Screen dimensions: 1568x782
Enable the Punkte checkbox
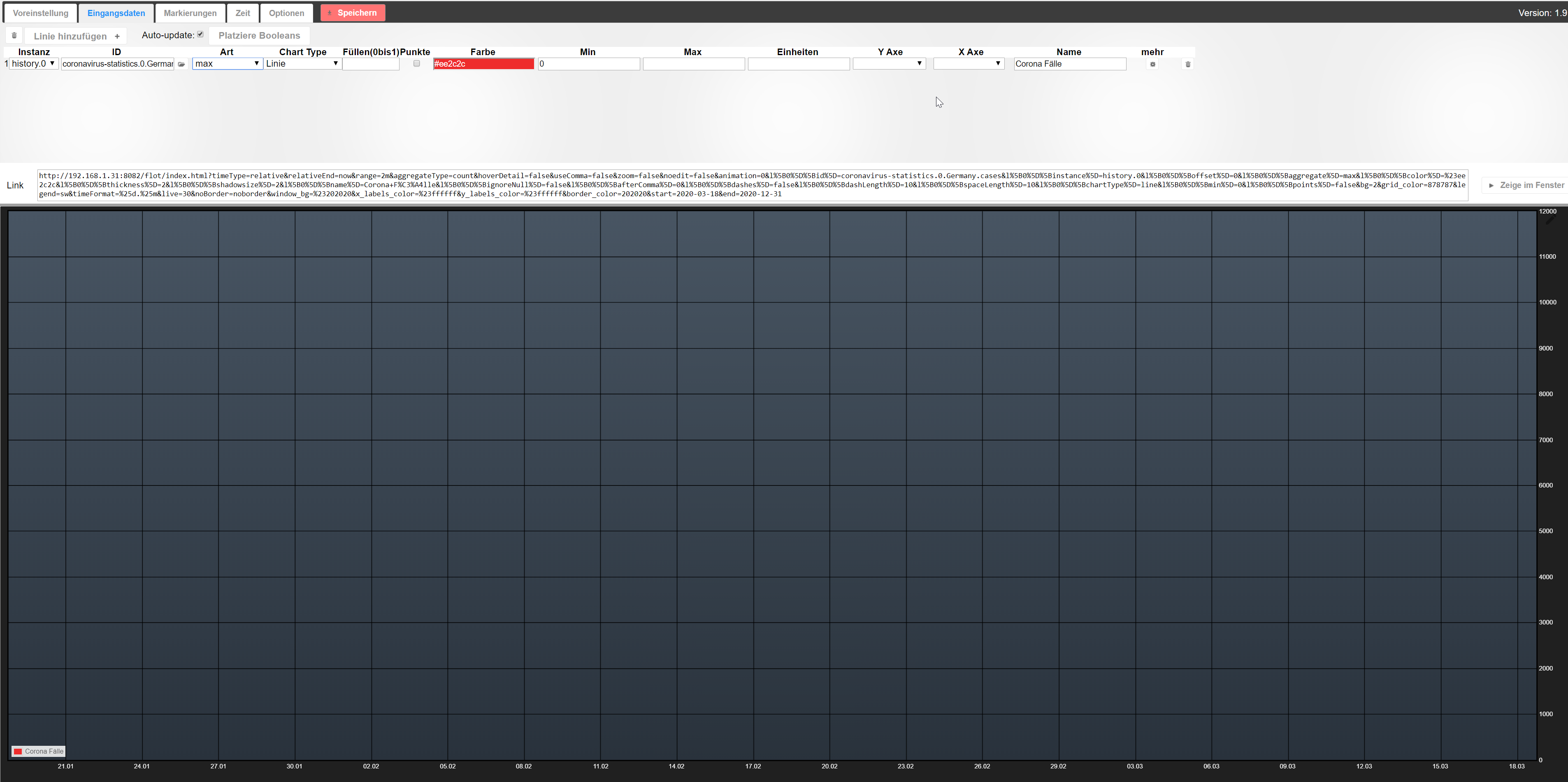[x=416, y=63]
